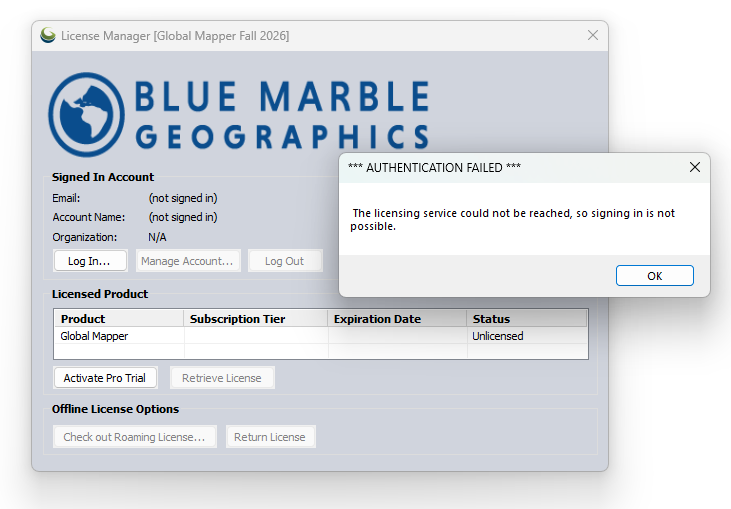Click the Subscription Tier column header
Screen dimensions: 731x509
255,319
